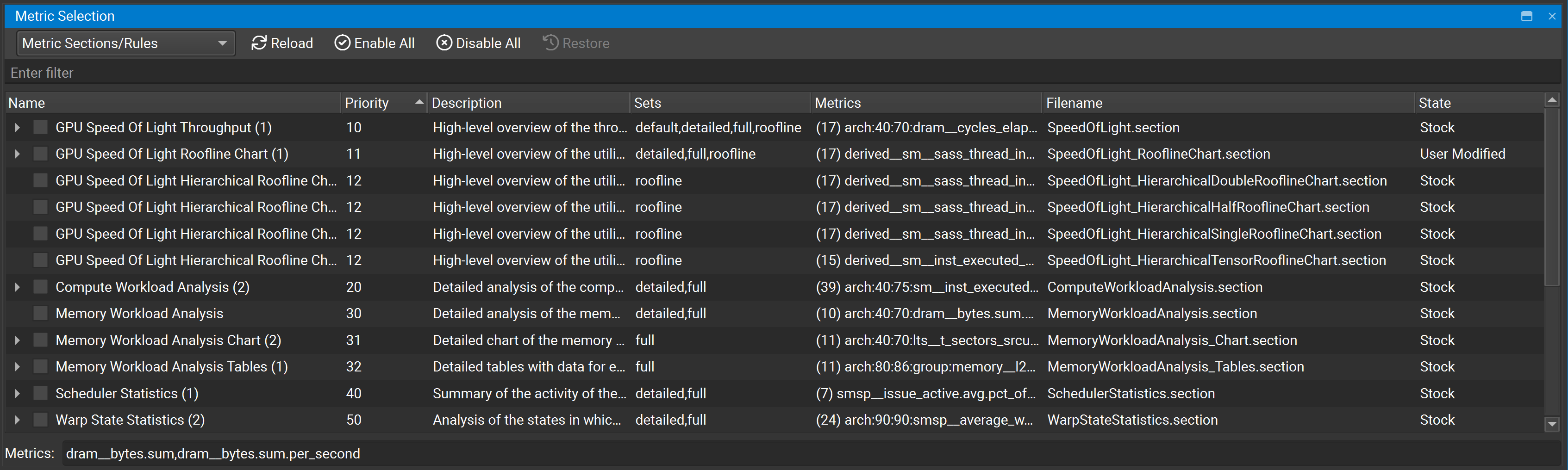Click Warp State Statistics (2) row name
Viewport: 1568px width, 470px height.
(x=130, y=420)
